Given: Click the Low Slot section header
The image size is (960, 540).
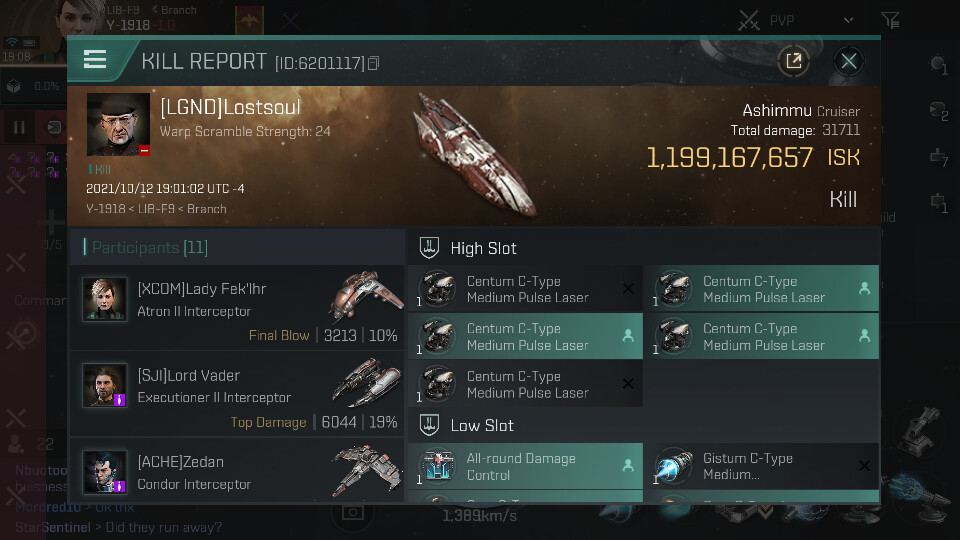Looking at the screenshot, I should (x=482, y=426).
